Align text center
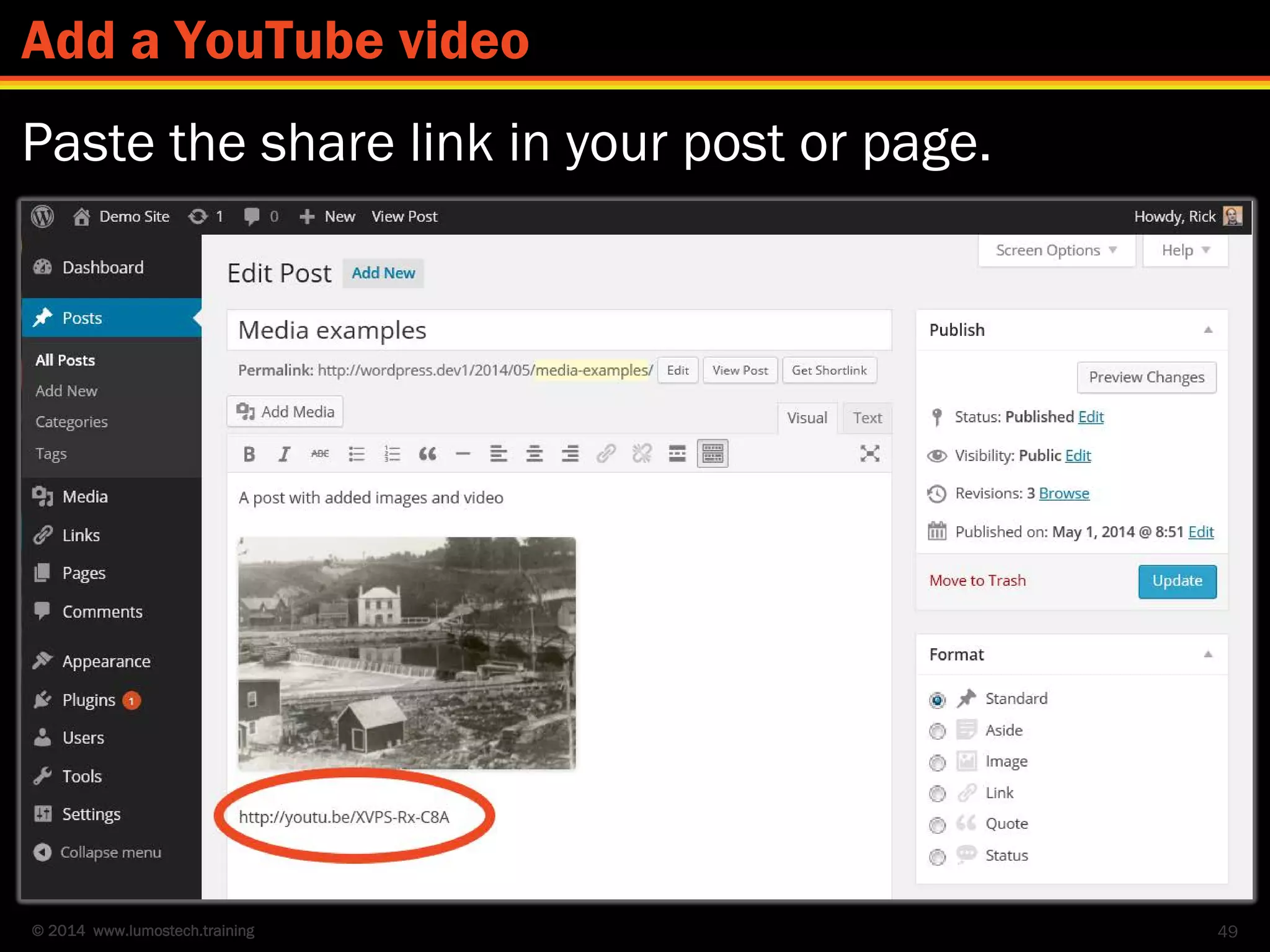Screen dimensions: 1270x952 (535, 454)
